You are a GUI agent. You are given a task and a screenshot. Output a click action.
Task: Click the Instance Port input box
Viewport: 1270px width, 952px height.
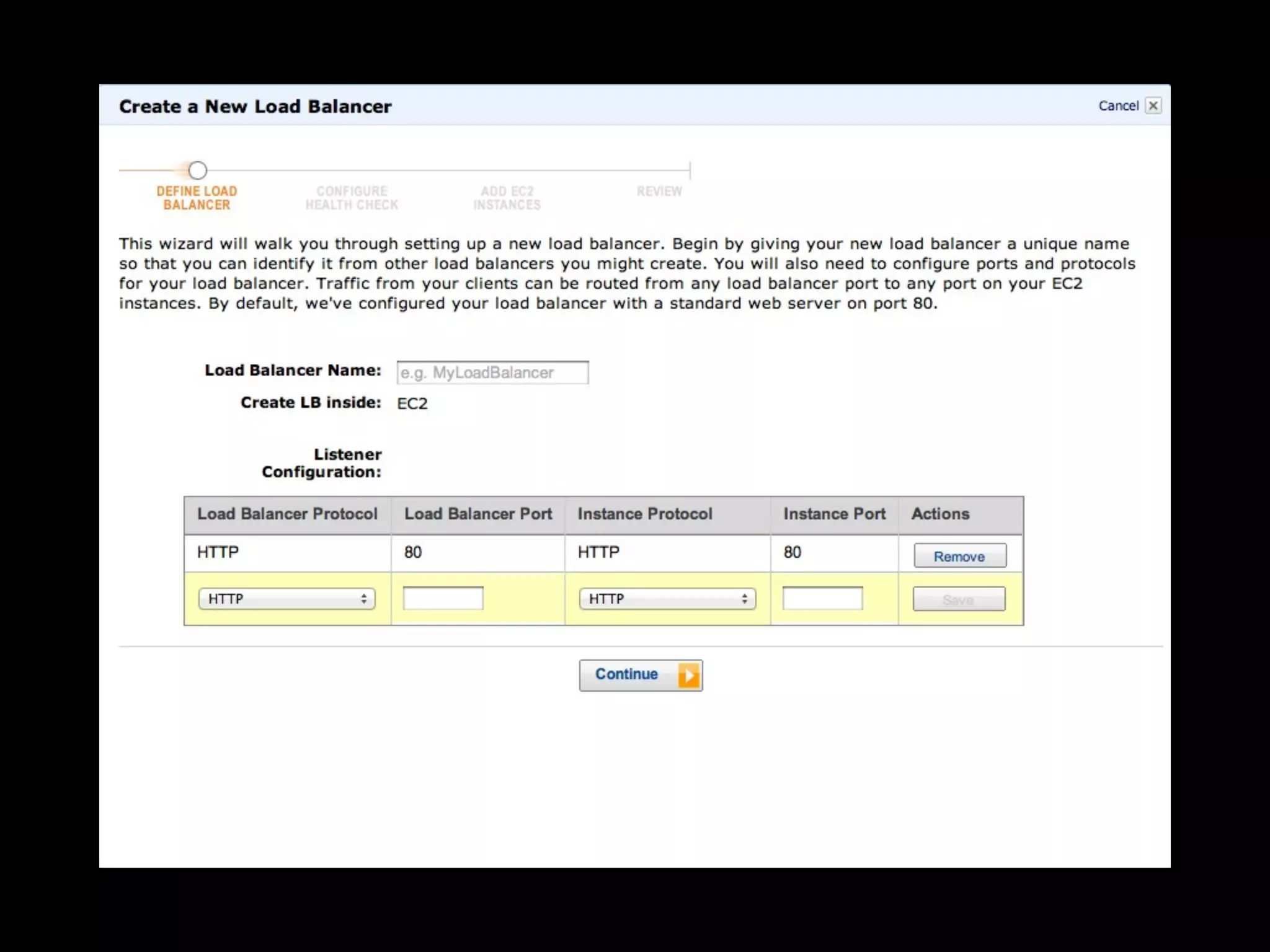822,598
